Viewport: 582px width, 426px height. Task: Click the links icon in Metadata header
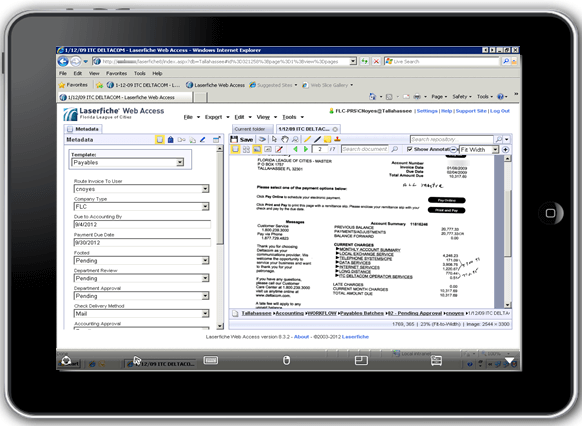[181, 140]
